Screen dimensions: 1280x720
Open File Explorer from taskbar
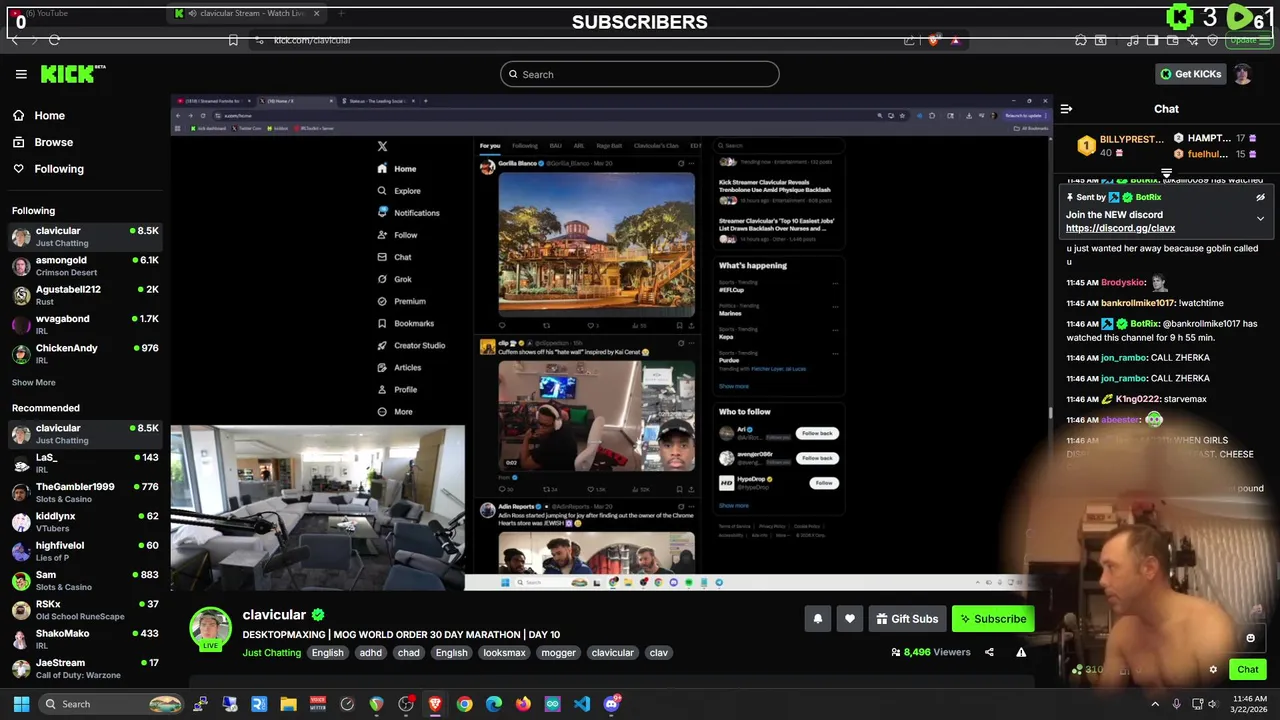(288, 704)
